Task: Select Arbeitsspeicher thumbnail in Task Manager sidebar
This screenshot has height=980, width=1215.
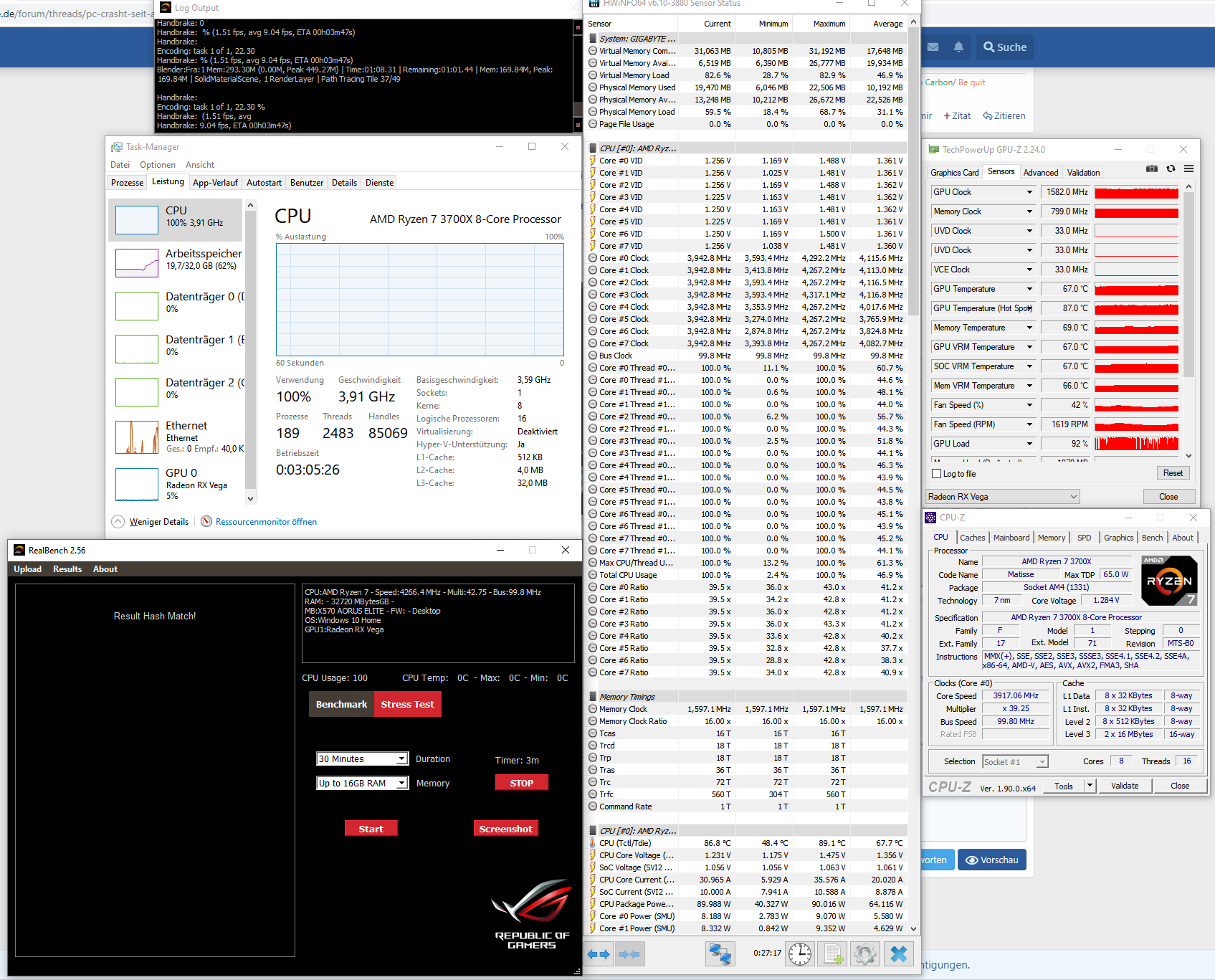Action: pyautogui.click(x=137, y=263)
